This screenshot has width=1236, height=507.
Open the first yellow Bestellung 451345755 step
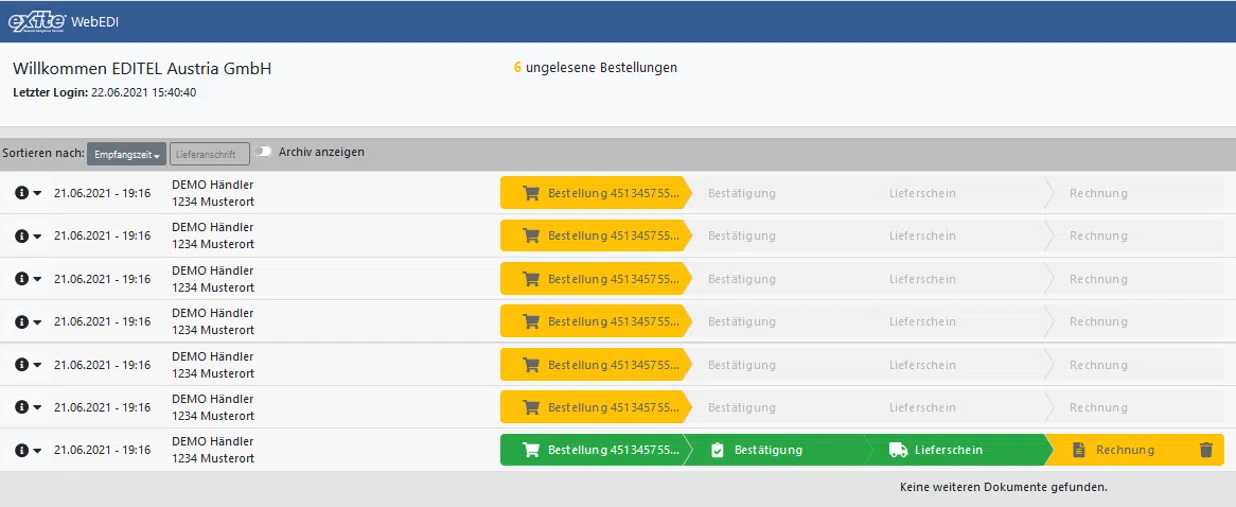coord(595,193)
